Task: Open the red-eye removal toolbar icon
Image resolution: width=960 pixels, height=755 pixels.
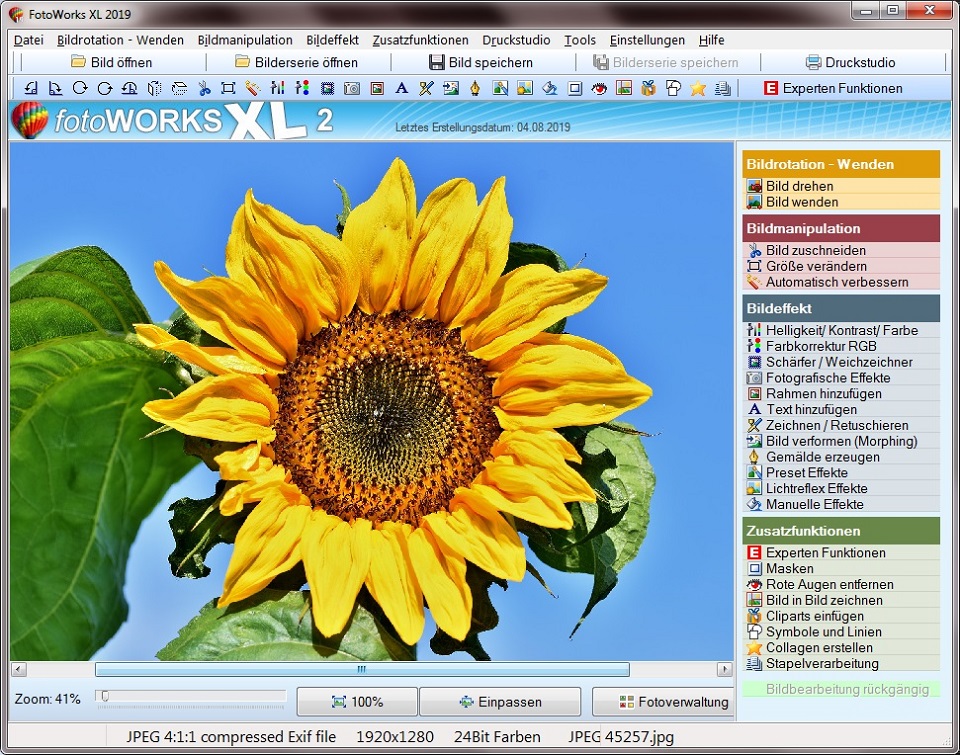Action: click(x=599, y=88)
